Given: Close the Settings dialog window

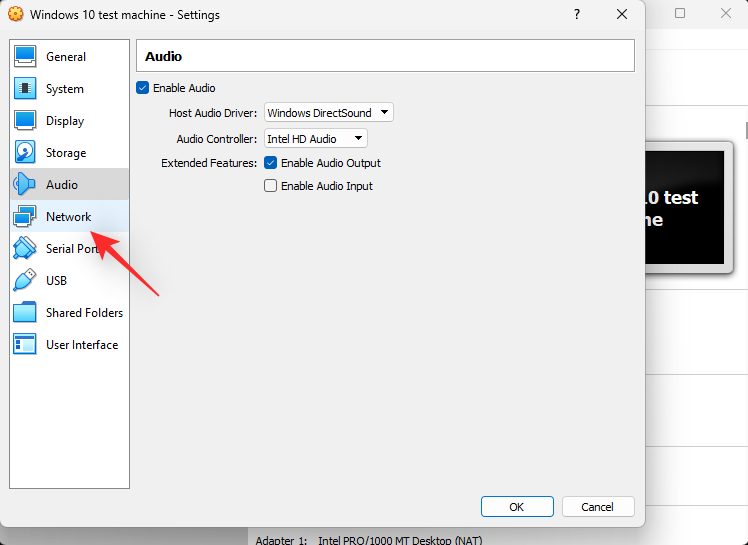Looking at the screenshot, I should (x=622, y=14).
